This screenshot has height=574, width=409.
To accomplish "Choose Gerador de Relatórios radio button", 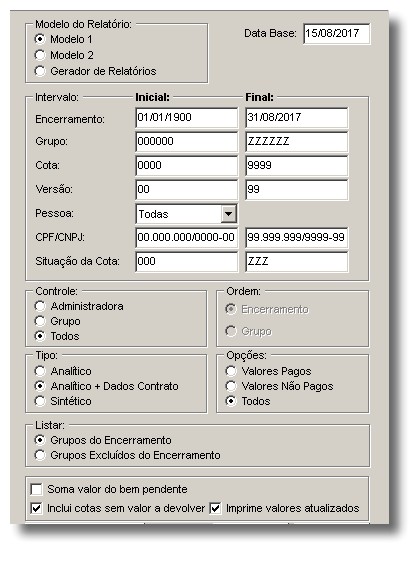I will pos(40,71).
